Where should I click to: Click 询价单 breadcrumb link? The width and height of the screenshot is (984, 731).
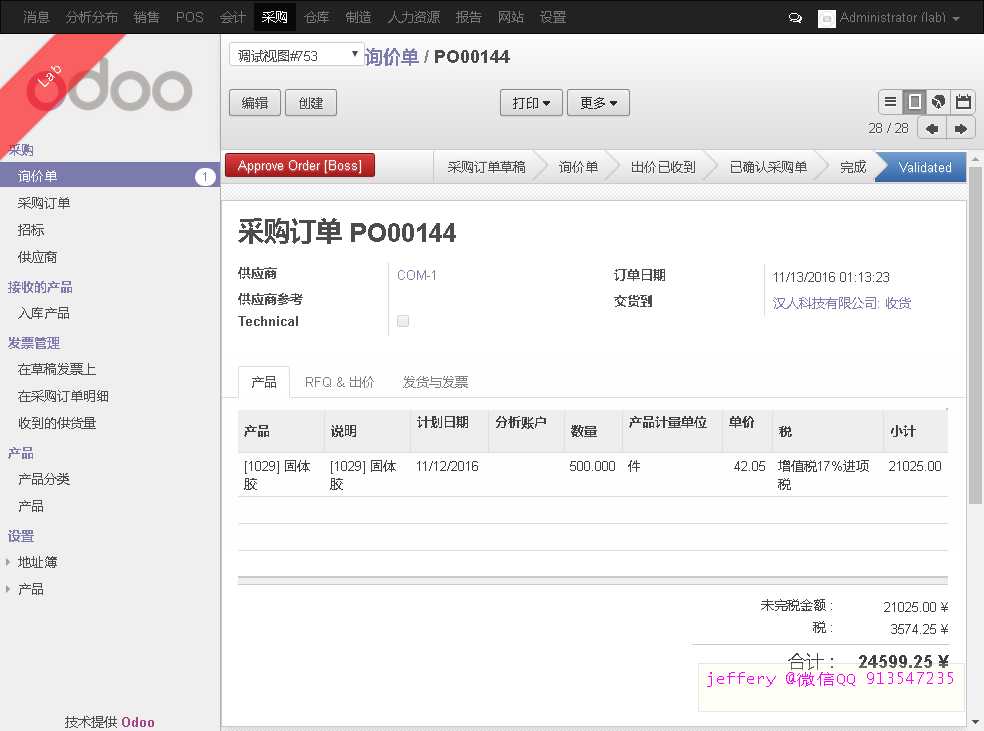[x=391, y=56]
